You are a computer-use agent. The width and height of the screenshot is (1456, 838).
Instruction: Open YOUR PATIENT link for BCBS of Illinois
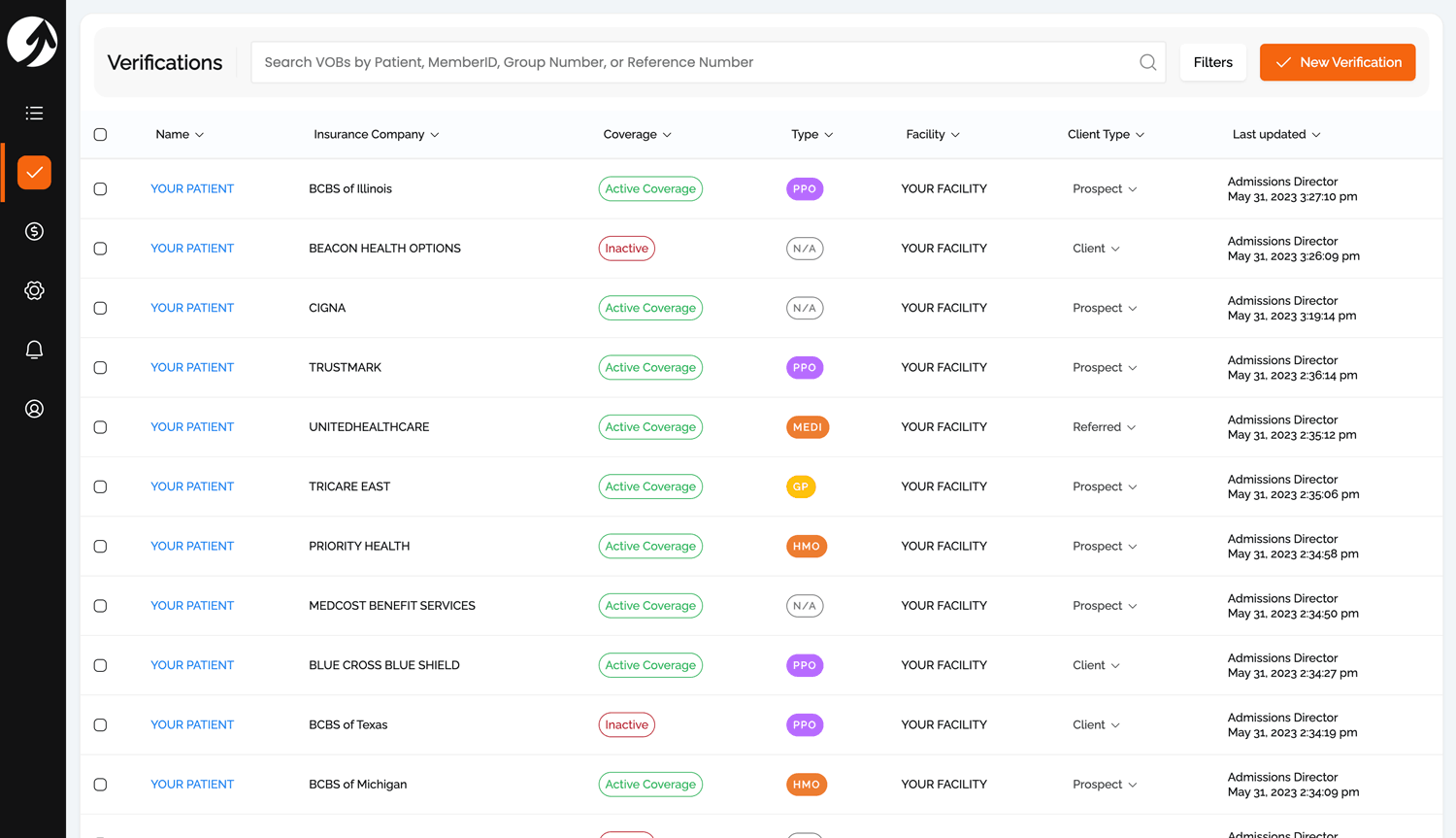click(x=192, y=189)
